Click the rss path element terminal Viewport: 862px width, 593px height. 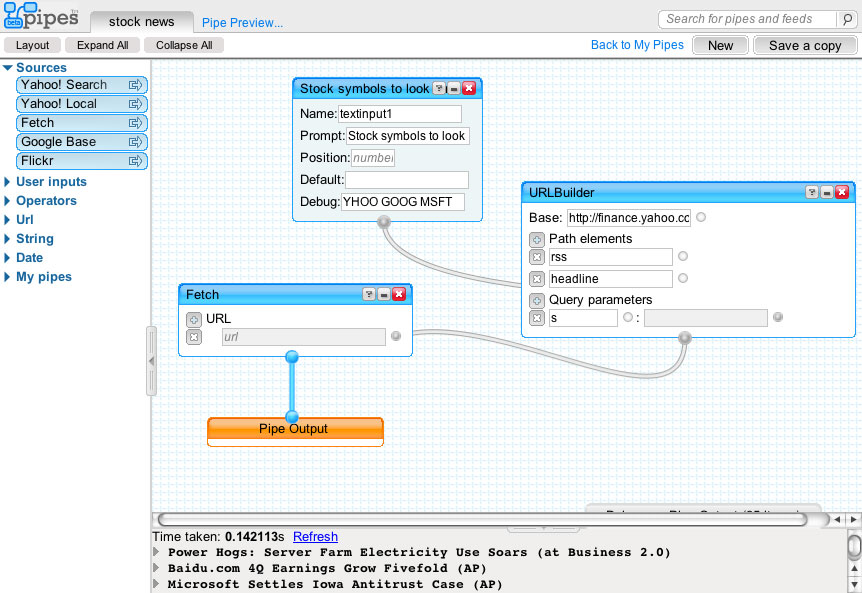tap(683, 256)
